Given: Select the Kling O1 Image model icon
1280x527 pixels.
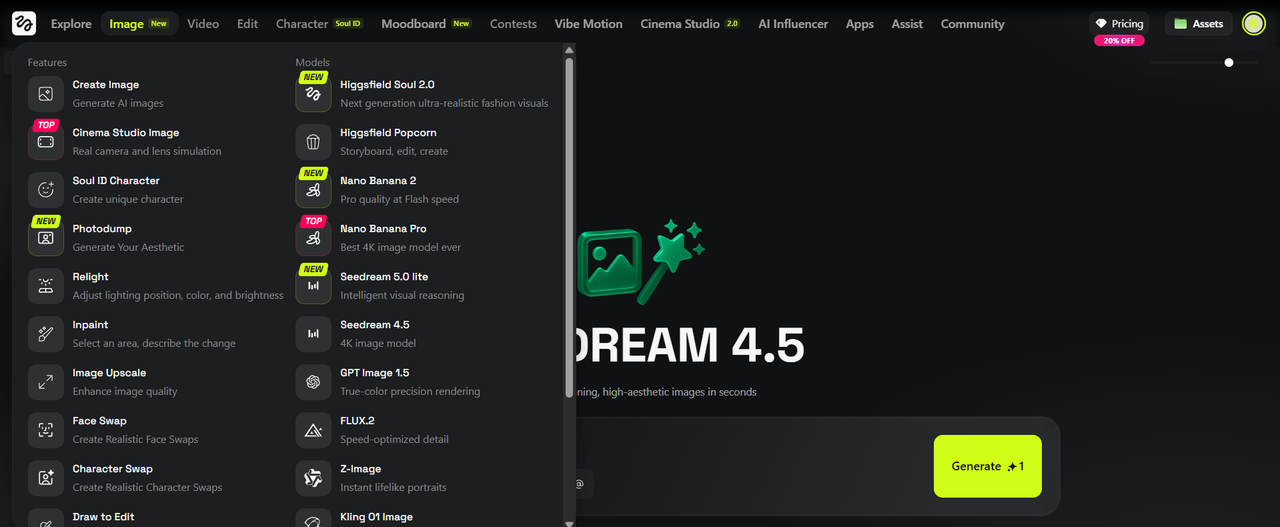Looking at the screenshot, I should [313, 518].
